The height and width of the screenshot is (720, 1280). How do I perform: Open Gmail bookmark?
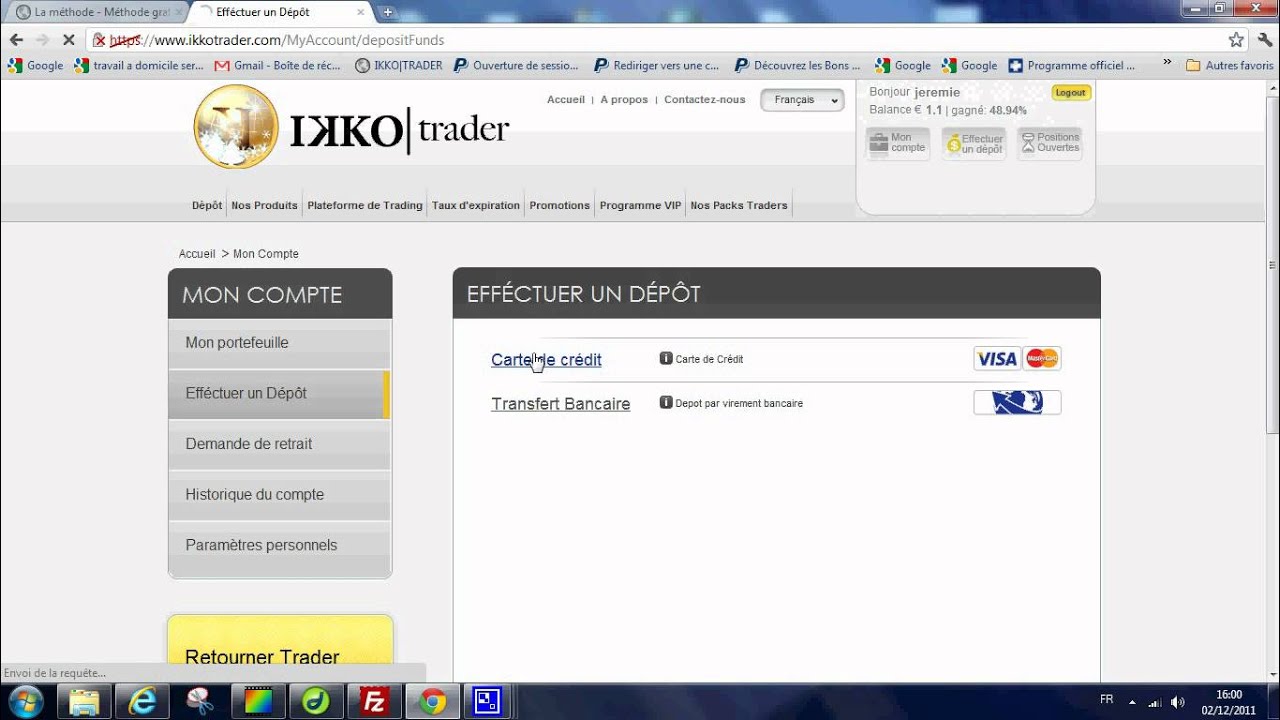(278, 65)
